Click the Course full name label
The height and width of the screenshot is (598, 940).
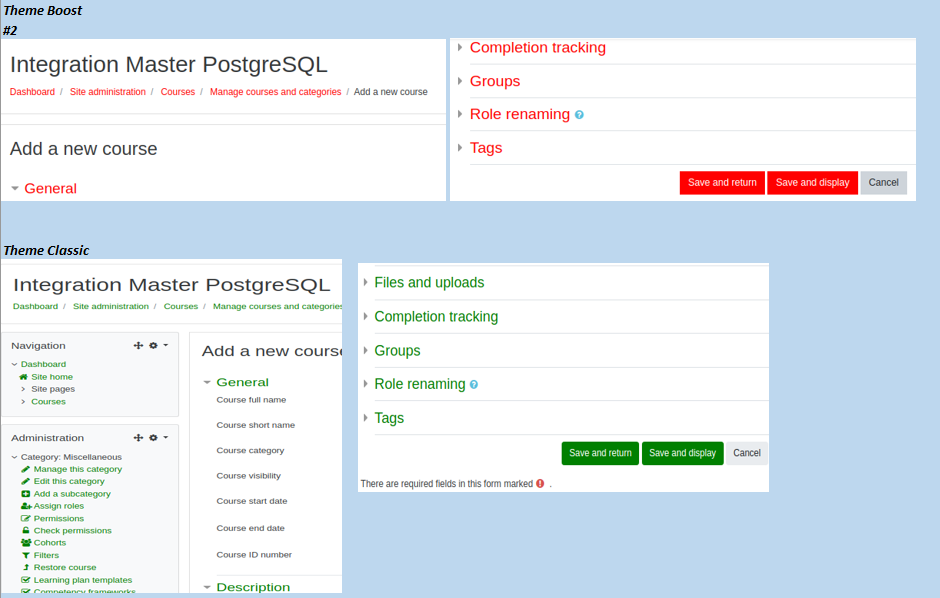(251, 400)
